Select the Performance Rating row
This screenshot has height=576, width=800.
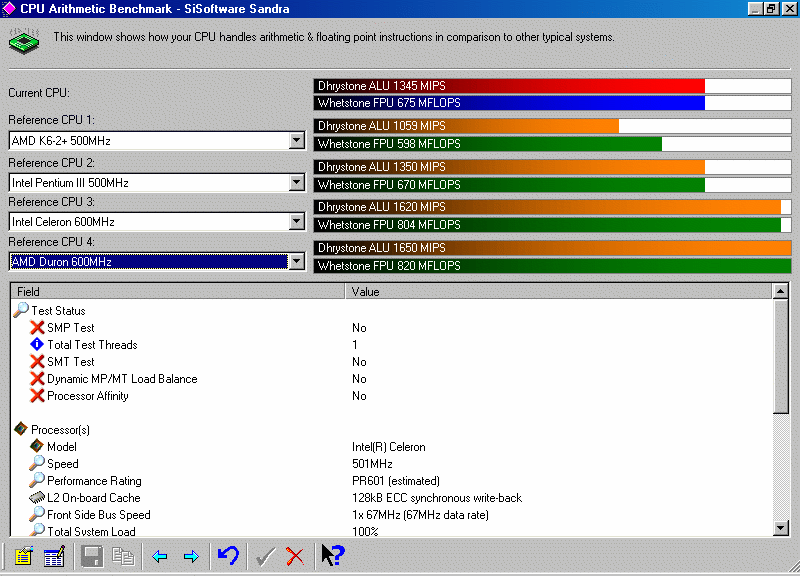coord(391,480)
